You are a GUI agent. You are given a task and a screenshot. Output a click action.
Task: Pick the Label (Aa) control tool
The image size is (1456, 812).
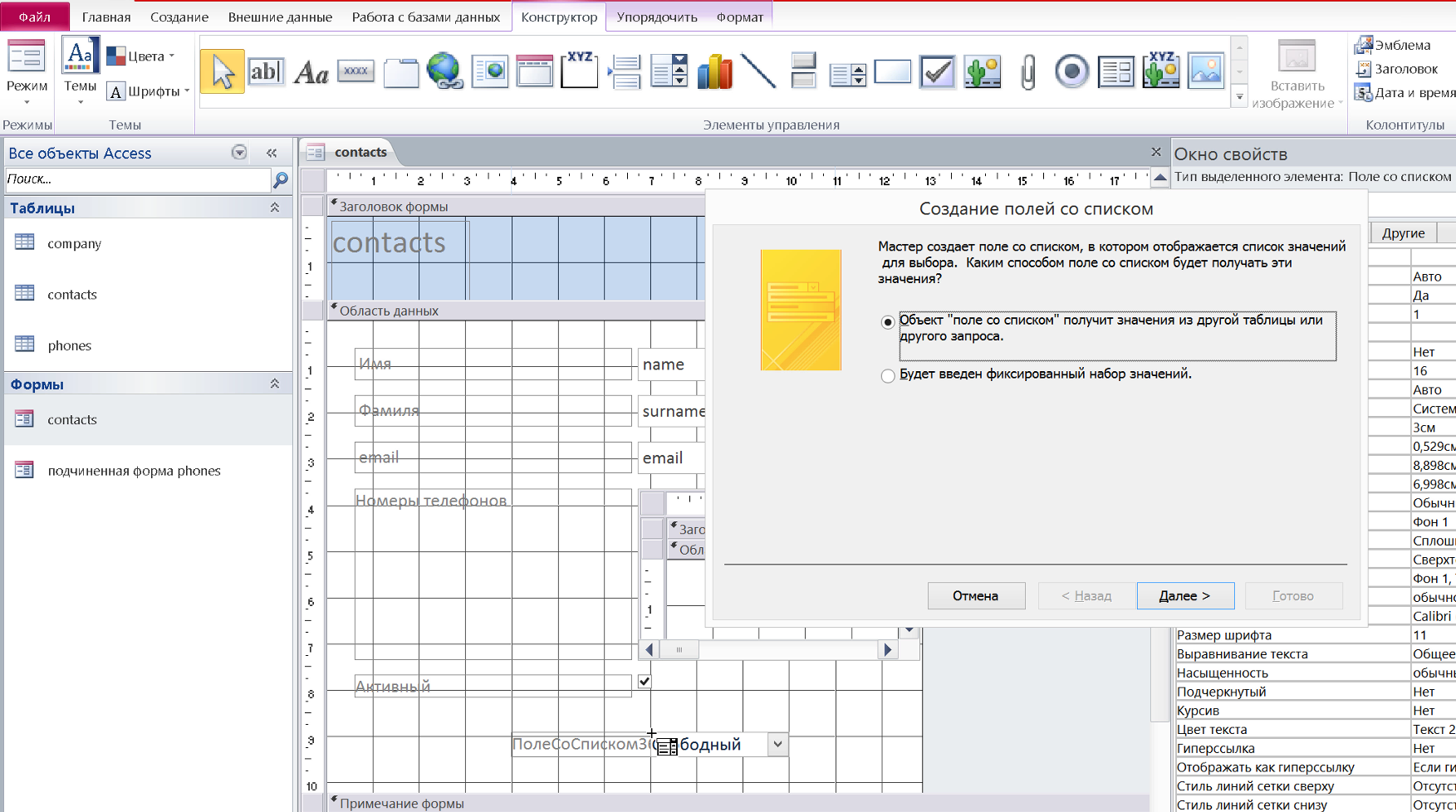[x=311, y=73]
